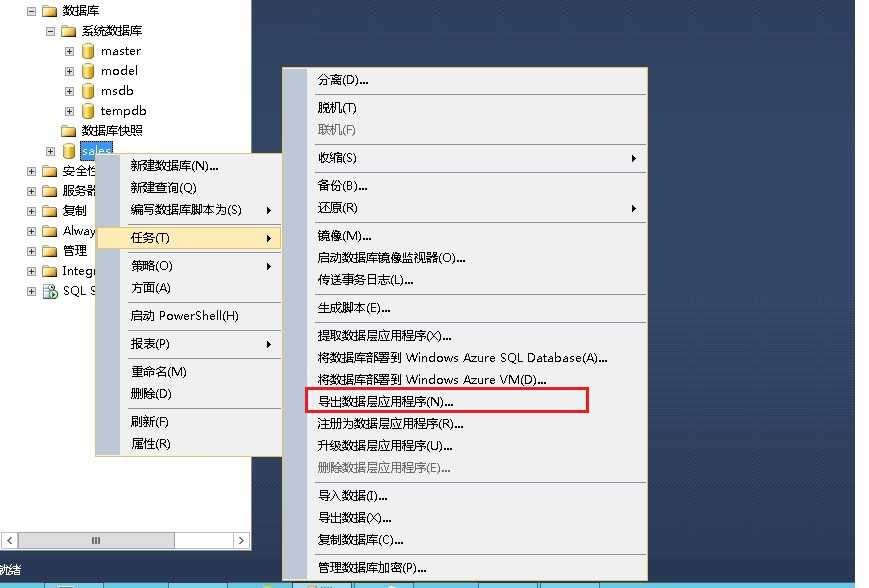Choose 属性(R) from context menu
Viewport: 869px width, 588px height.
click(189, 444)
